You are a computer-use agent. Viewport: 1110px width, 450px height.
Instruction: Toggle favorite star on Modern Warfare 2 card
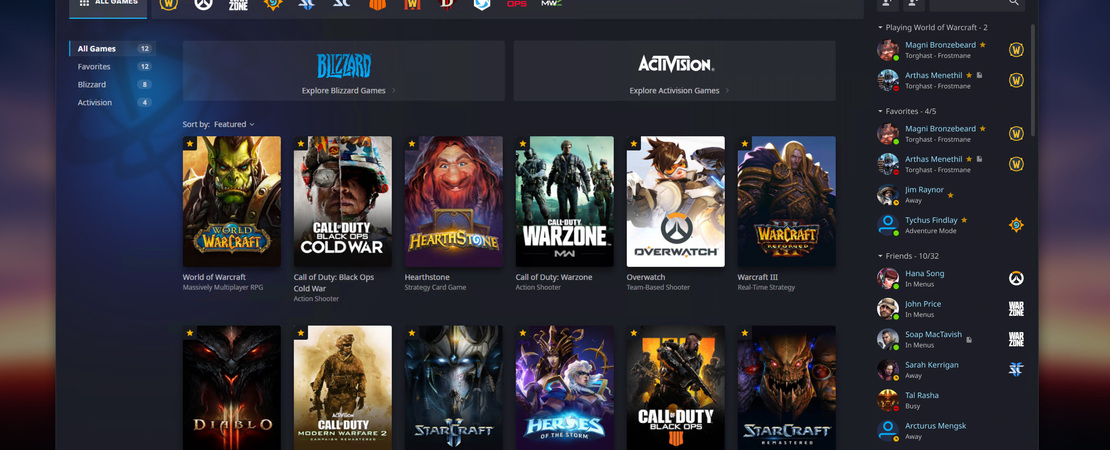pyautogui.click(x=301, y=333)
